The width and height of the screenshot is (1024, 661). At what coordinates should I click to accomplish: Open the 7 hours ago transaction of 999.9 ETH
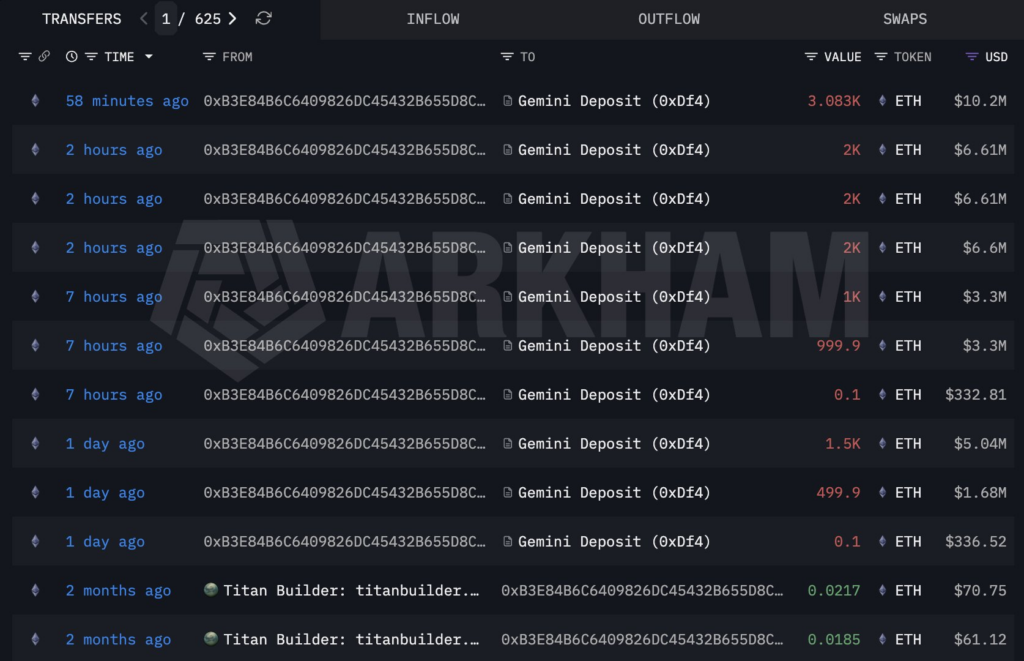pos(114,346)
